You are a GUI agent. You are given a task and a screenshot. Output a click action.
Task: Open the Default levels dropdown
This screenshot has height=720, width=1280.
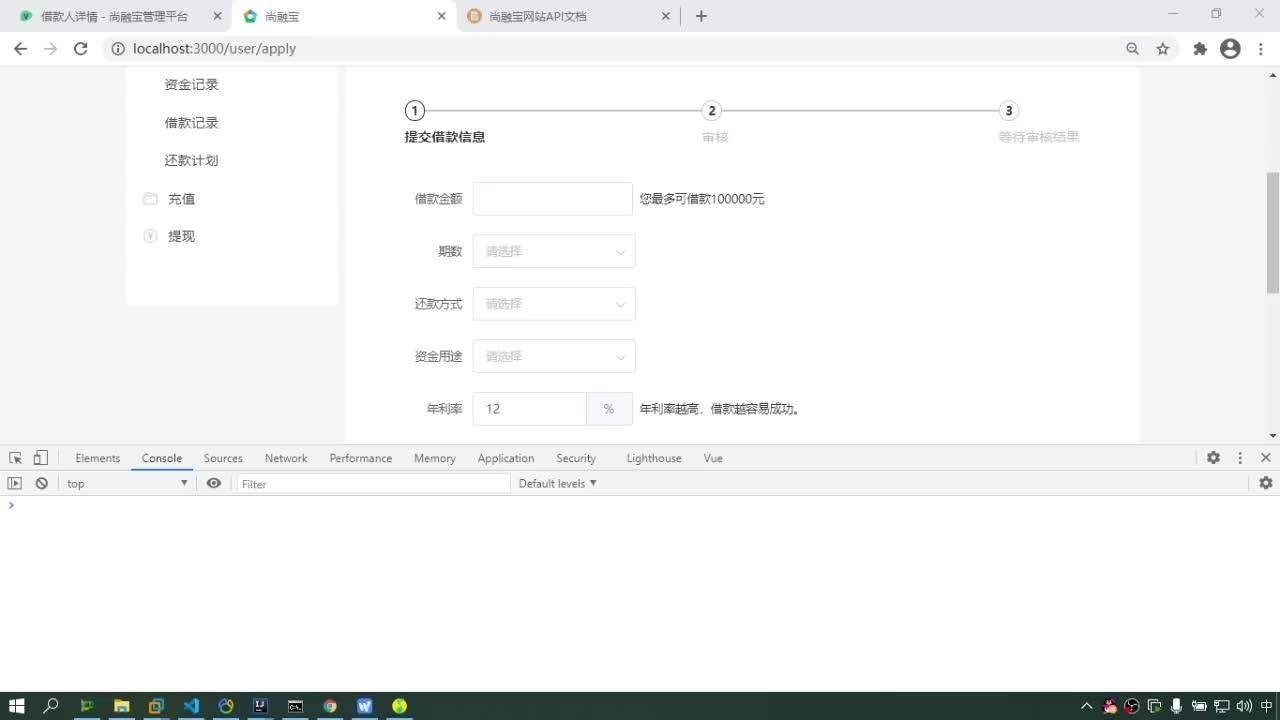tap(558, 483)
